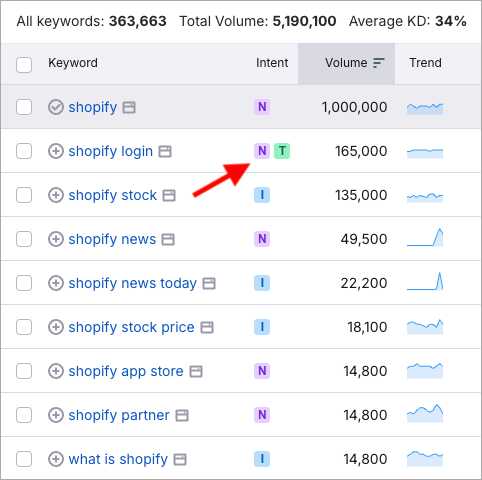Open the shopify keyword link
This screenshot has width=482, height=480.
(x=93, y=108)
